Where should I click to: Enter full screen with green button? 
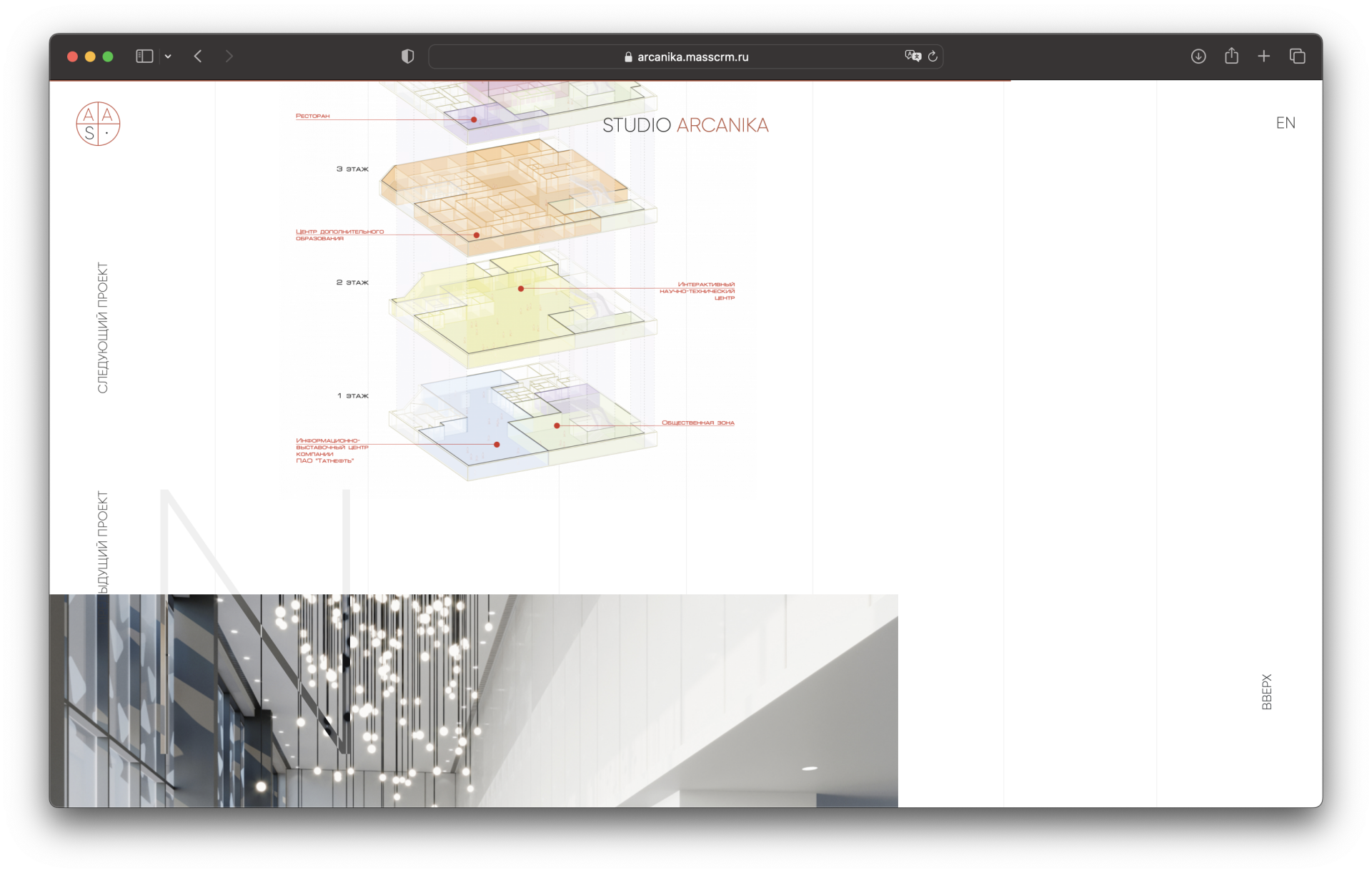coord(108,56)
